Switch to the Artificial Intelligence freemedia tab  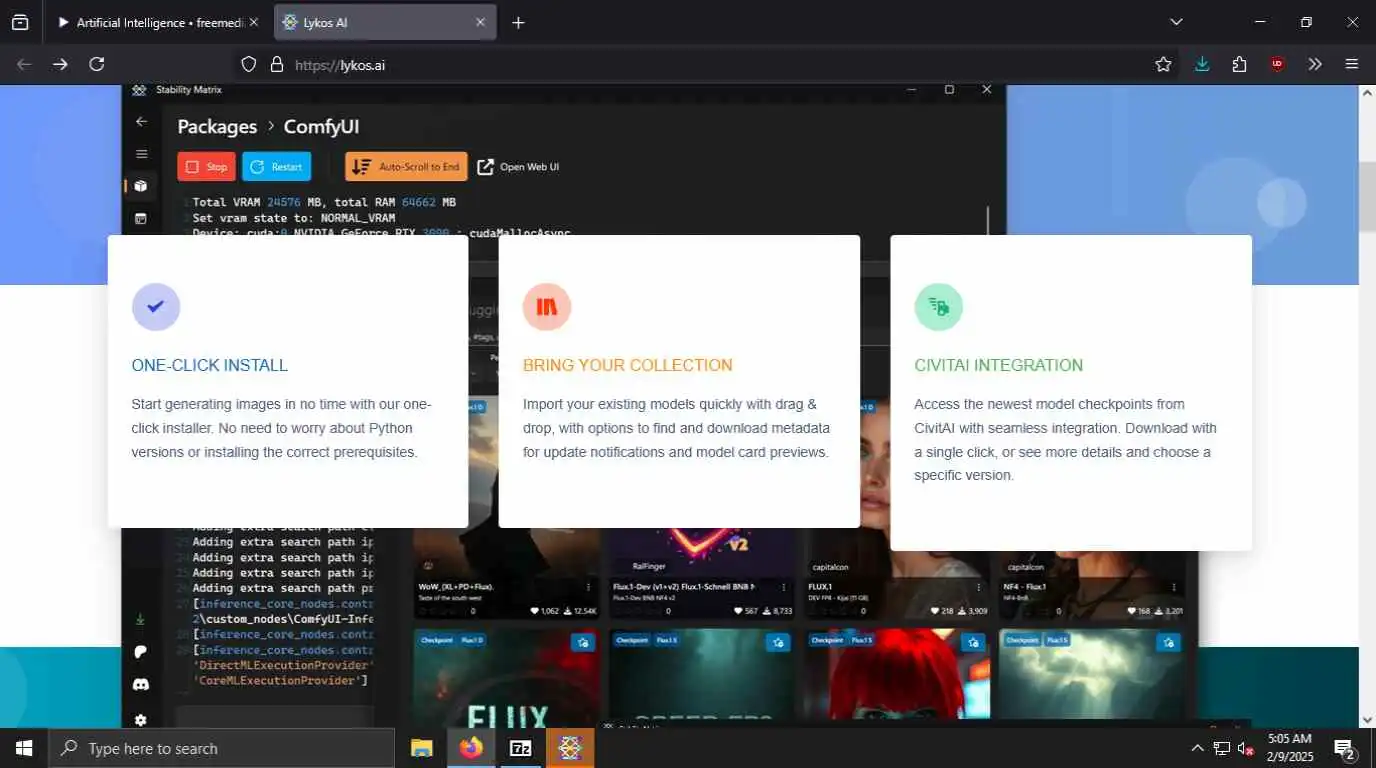tap(157, 22)
